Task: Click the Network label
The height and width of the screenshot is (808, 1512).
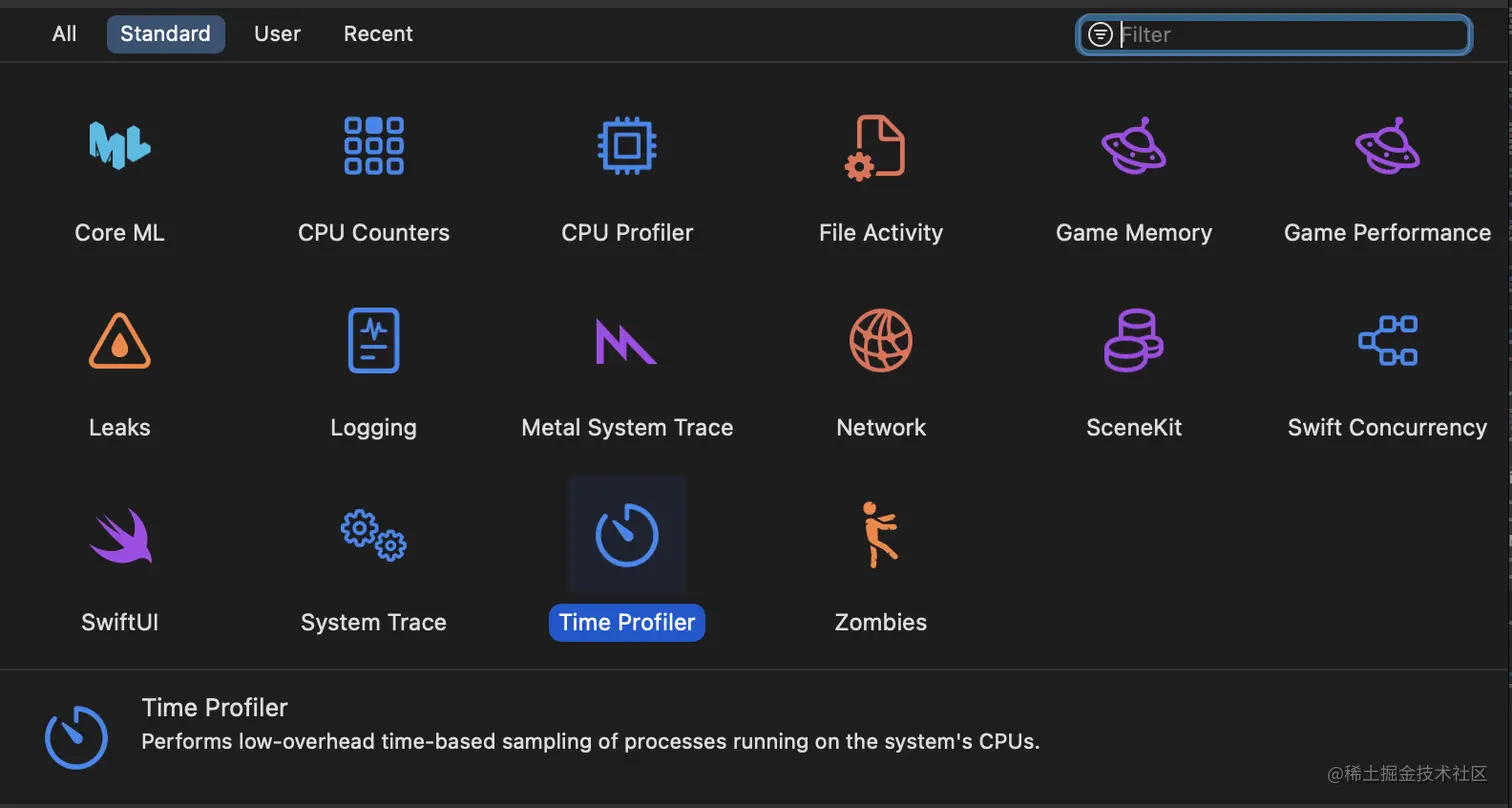Action: pyautogui.click(x=881, y=428)
